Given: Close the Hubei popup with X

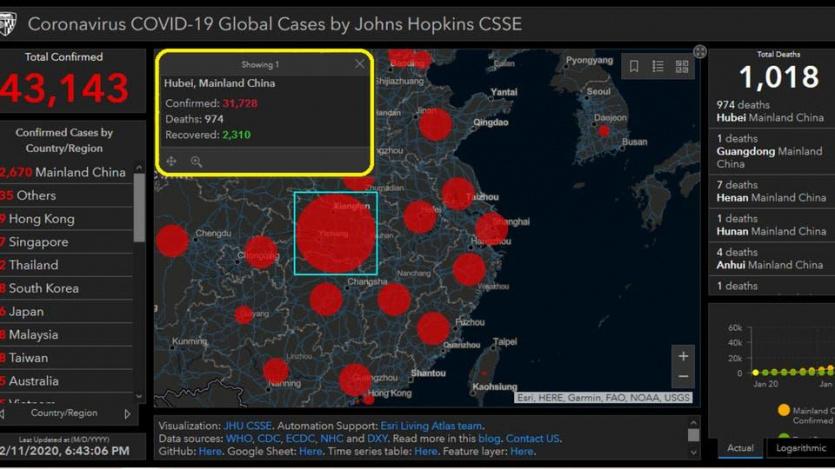Looking at the screenshot, I should point(360,64).
